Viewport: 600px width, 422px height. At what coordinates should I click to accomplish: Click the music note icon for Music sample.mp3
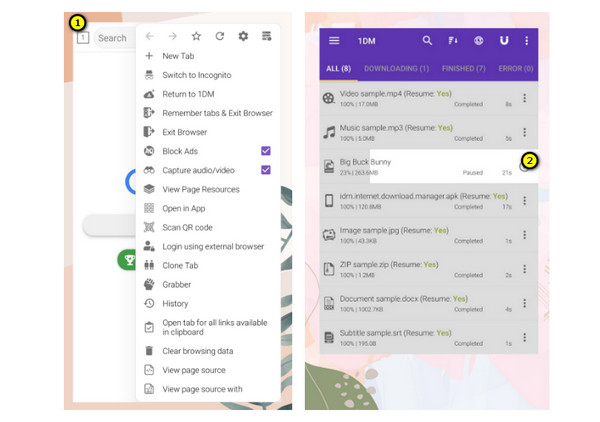329,132
